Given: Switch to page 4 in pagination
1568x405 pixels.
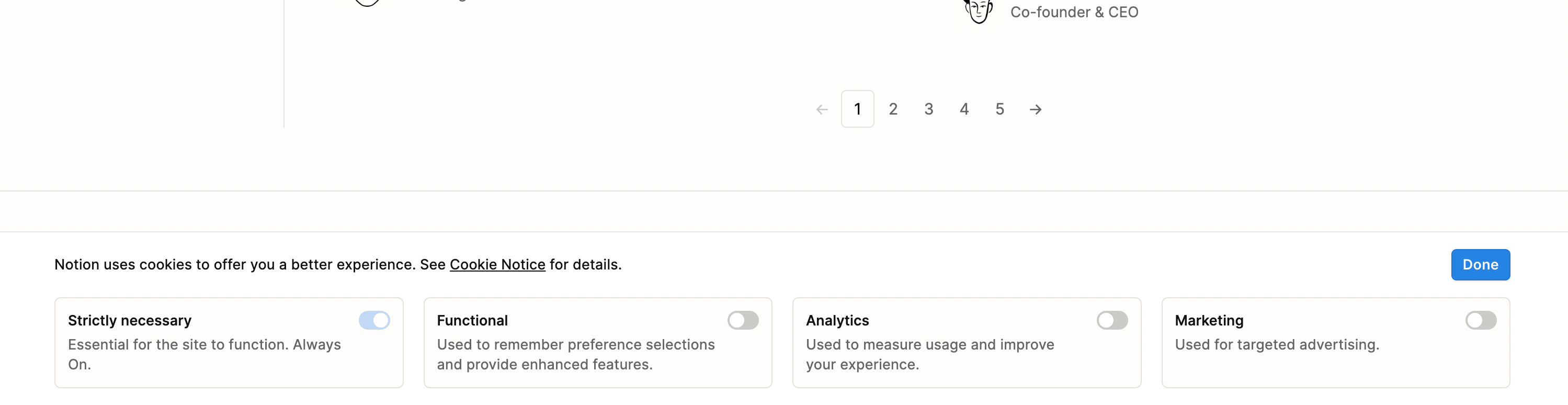Looking at the screenshot, I should [x=964, y=109].
